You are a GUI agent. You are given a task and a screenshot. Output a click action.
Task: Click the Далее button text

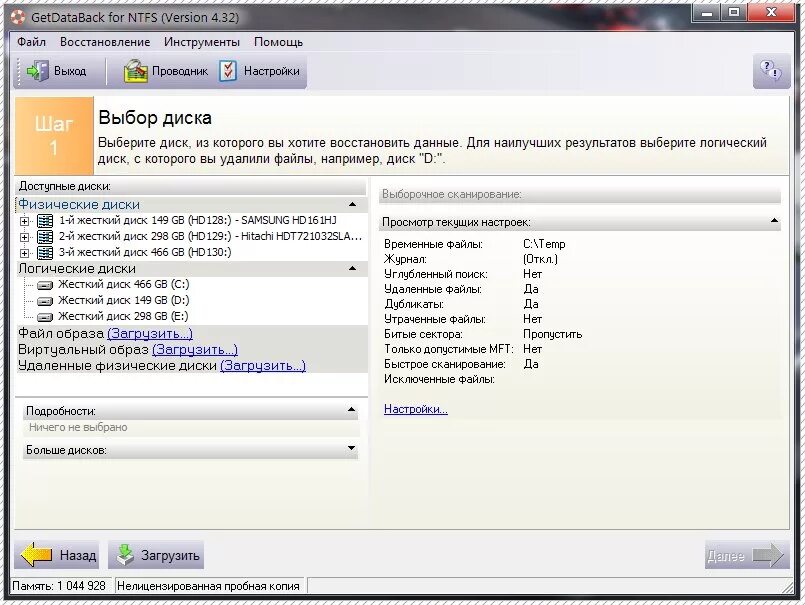coord(725,556)
